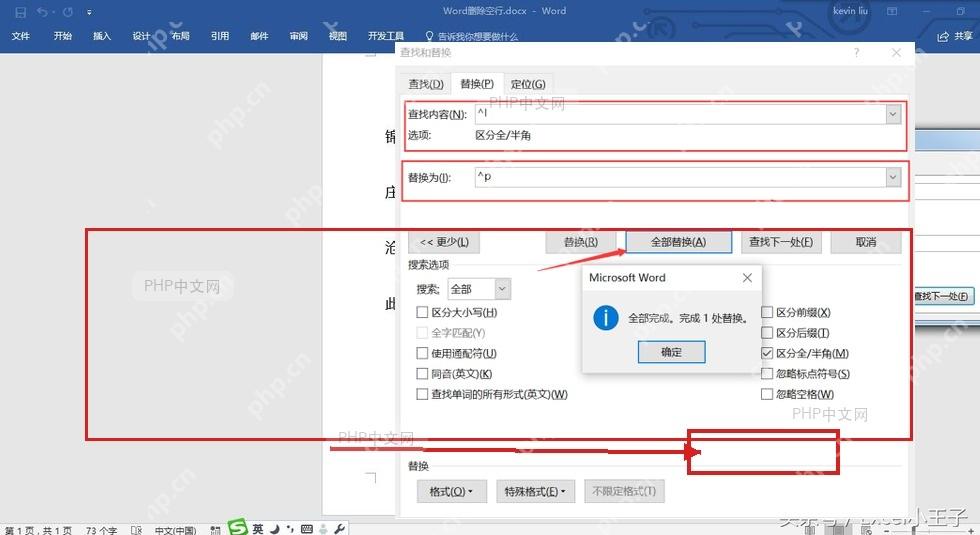This screenshot has width=980, height=535.
Task: Click the punctuation icon in Sogou toolbar
Action: click(289, 529)
